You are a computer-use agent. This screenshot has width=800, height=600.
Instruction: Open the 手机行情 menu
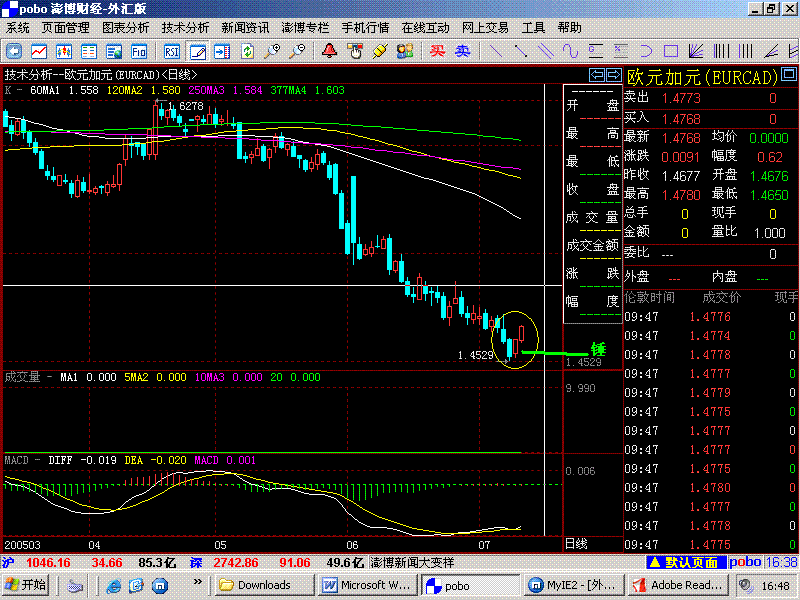tap(365, 28)
